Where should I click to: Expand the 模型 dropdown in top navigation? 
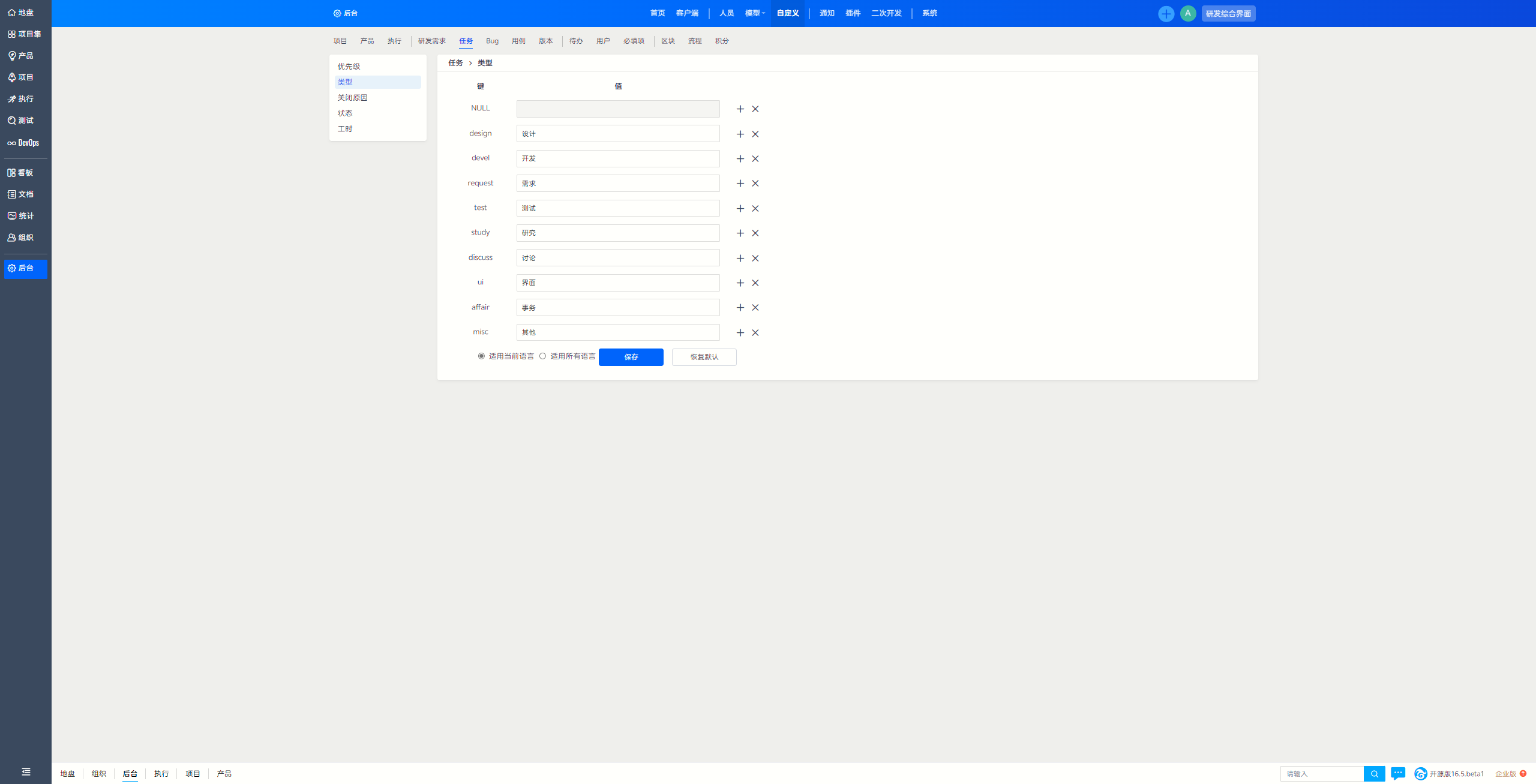click(x=755, y=13)
